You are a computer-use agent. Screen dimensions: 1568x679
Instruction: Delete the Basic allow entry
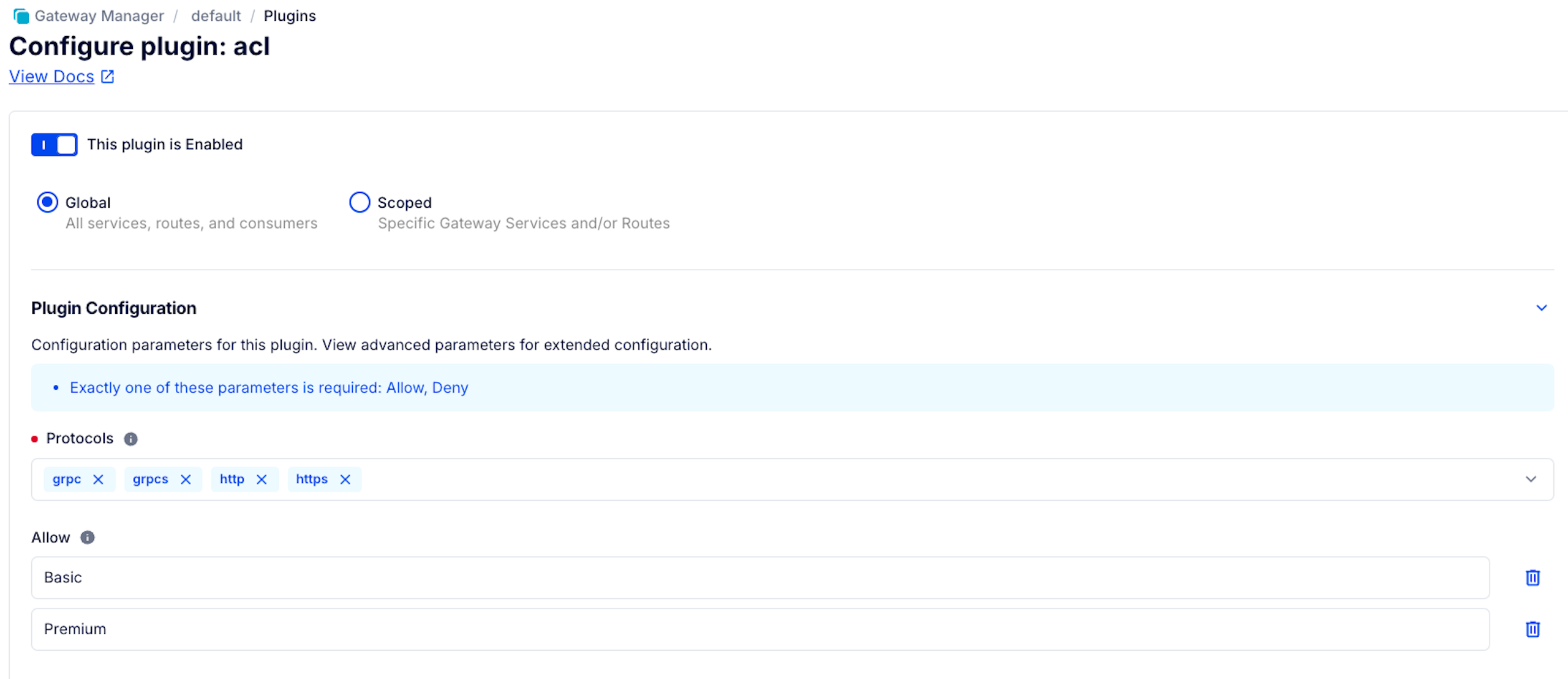point(1532,577)
